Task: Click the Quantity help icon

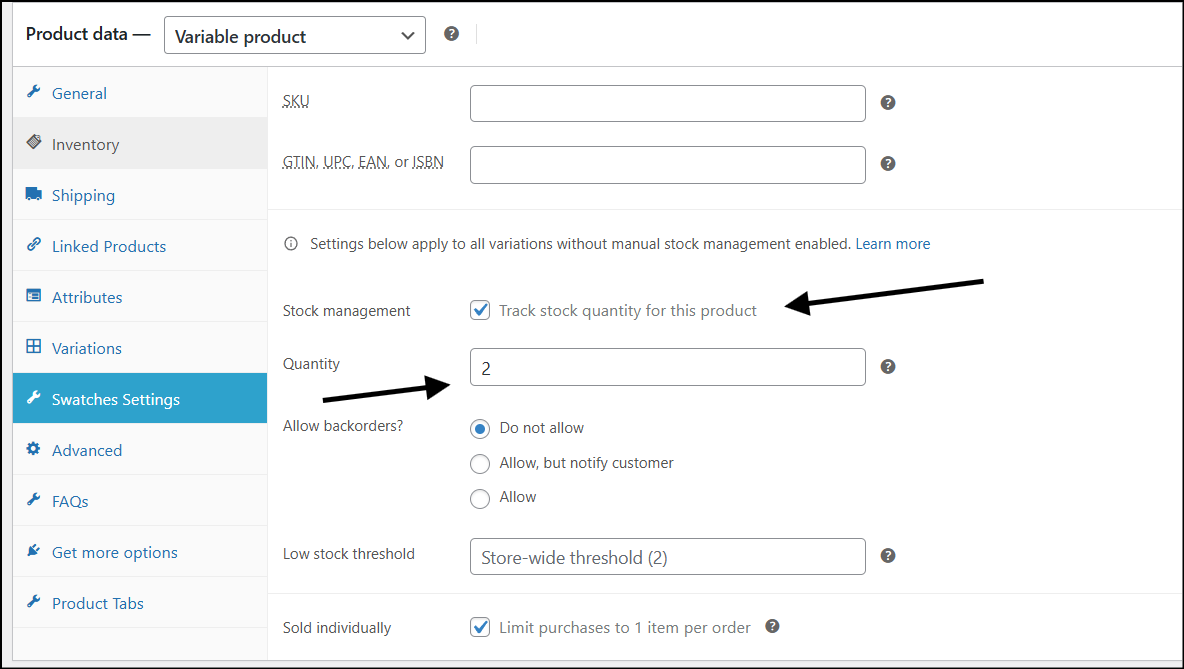Action: (x=888, y=367)
